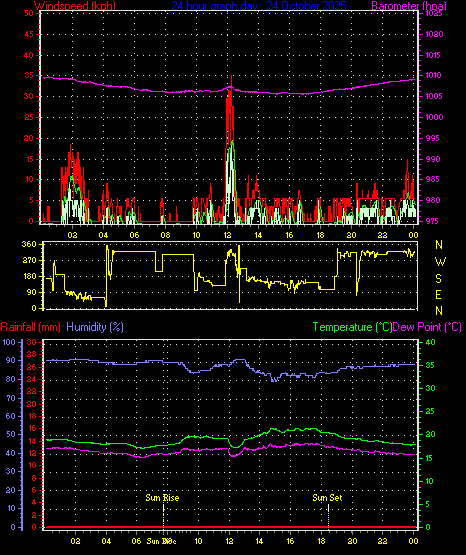Click the 14 hour label under rainfall chart

pos(259,541)
